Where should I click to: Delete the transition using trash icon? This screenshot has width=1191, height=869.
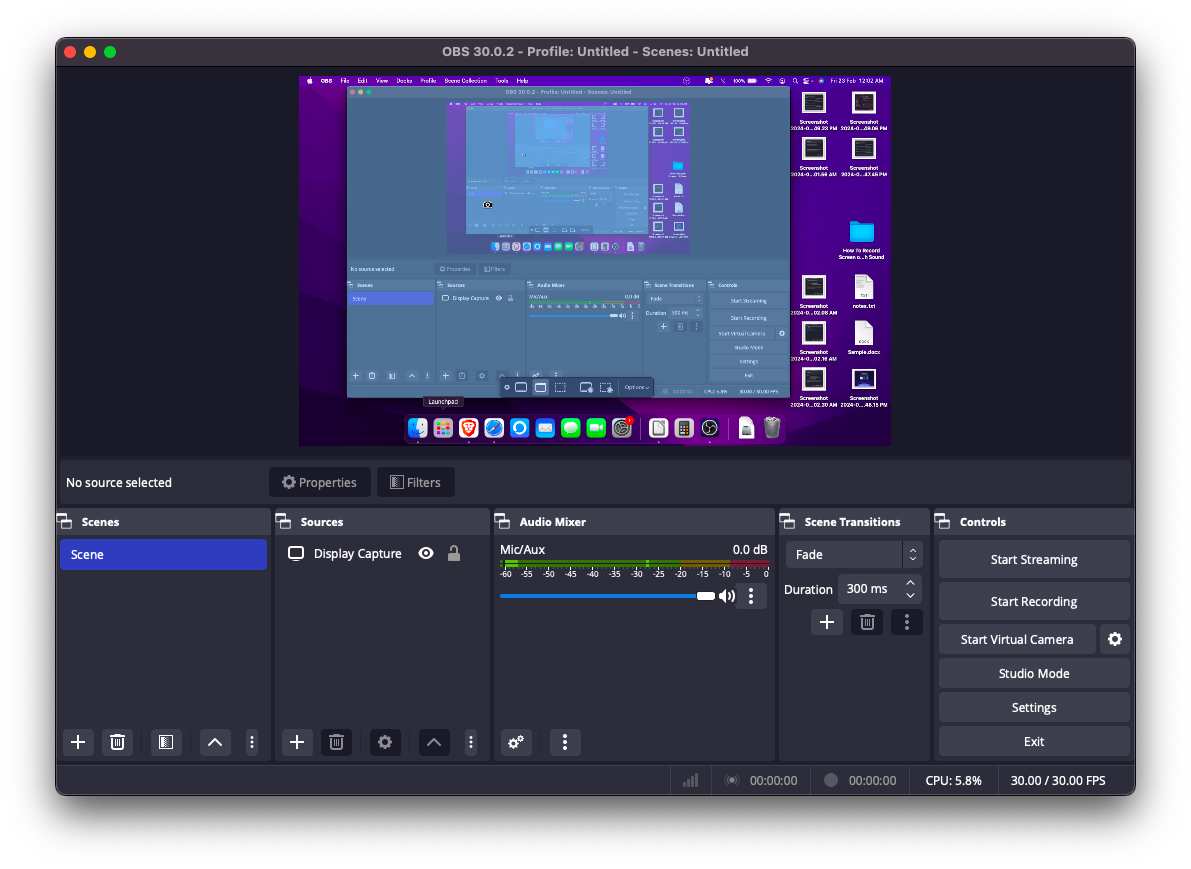click(867, 622)
